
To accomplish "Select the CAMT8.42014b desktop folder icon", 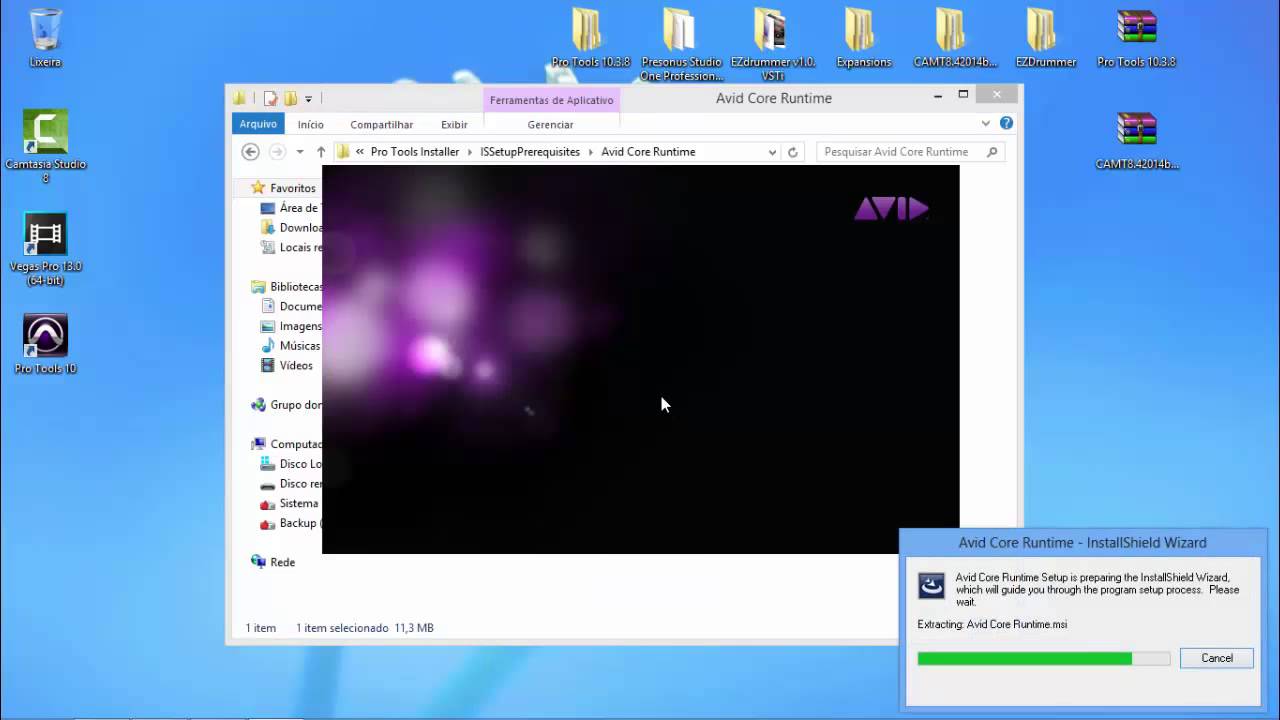I will 954,38.
